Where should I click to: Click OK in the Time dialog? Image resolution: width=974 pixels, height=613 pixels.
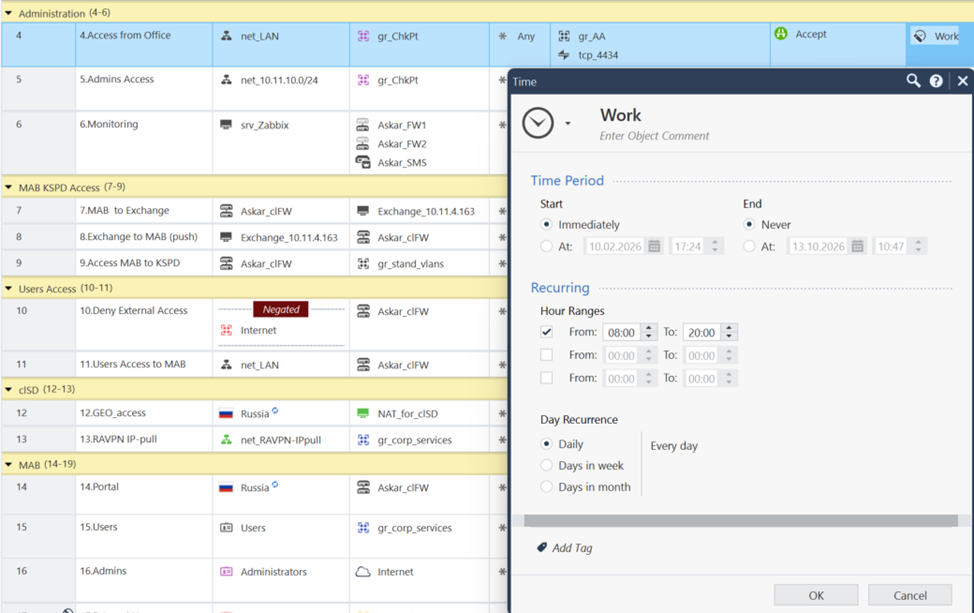click(x=816, y=595)
